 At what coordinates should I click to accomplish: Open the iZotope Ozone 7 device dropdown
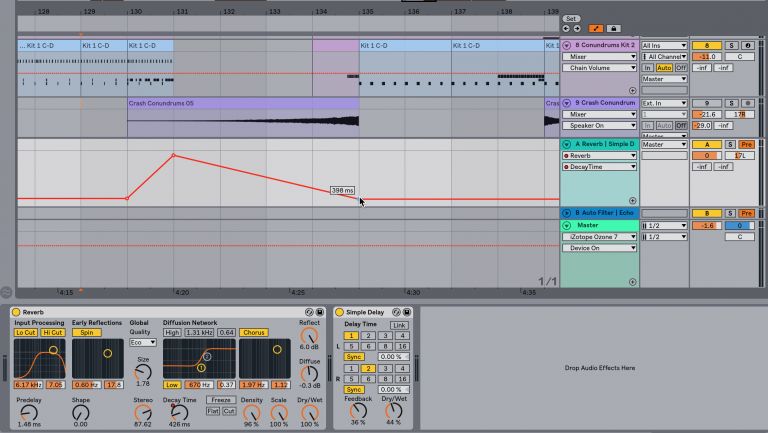[600, 237]
